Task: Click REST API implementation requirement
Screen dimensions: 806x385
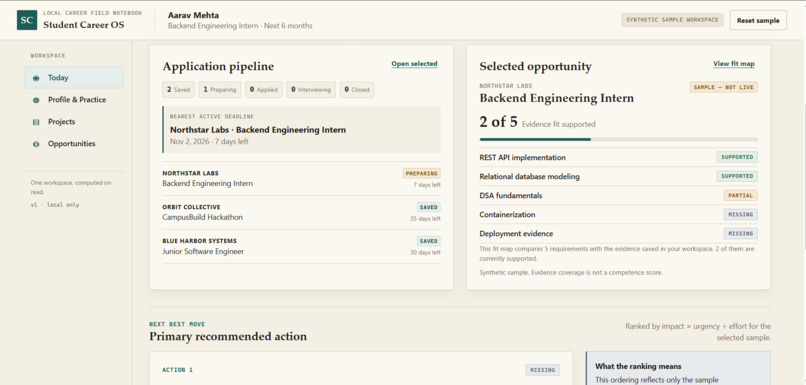Action: pyautogui.click(x=618, y=157)
